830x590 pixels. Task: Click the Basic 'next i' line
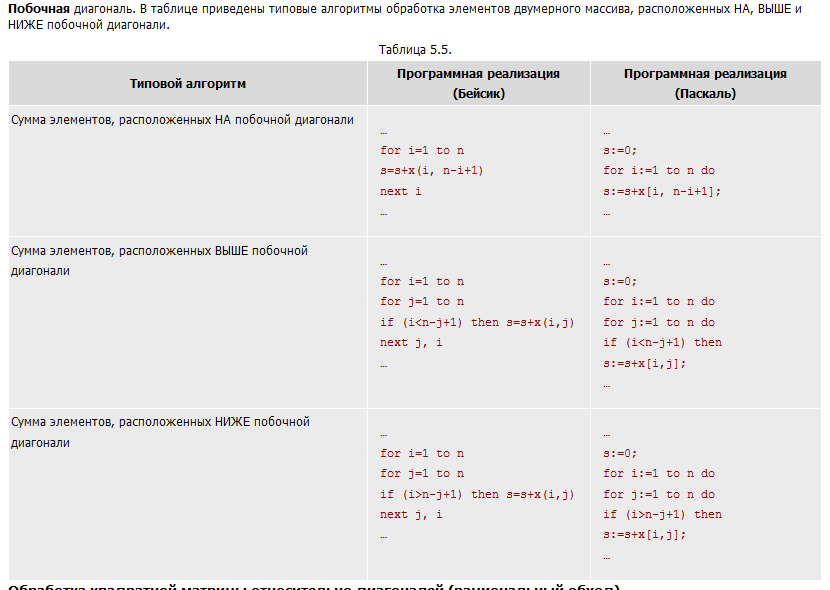tap(401, 191)
